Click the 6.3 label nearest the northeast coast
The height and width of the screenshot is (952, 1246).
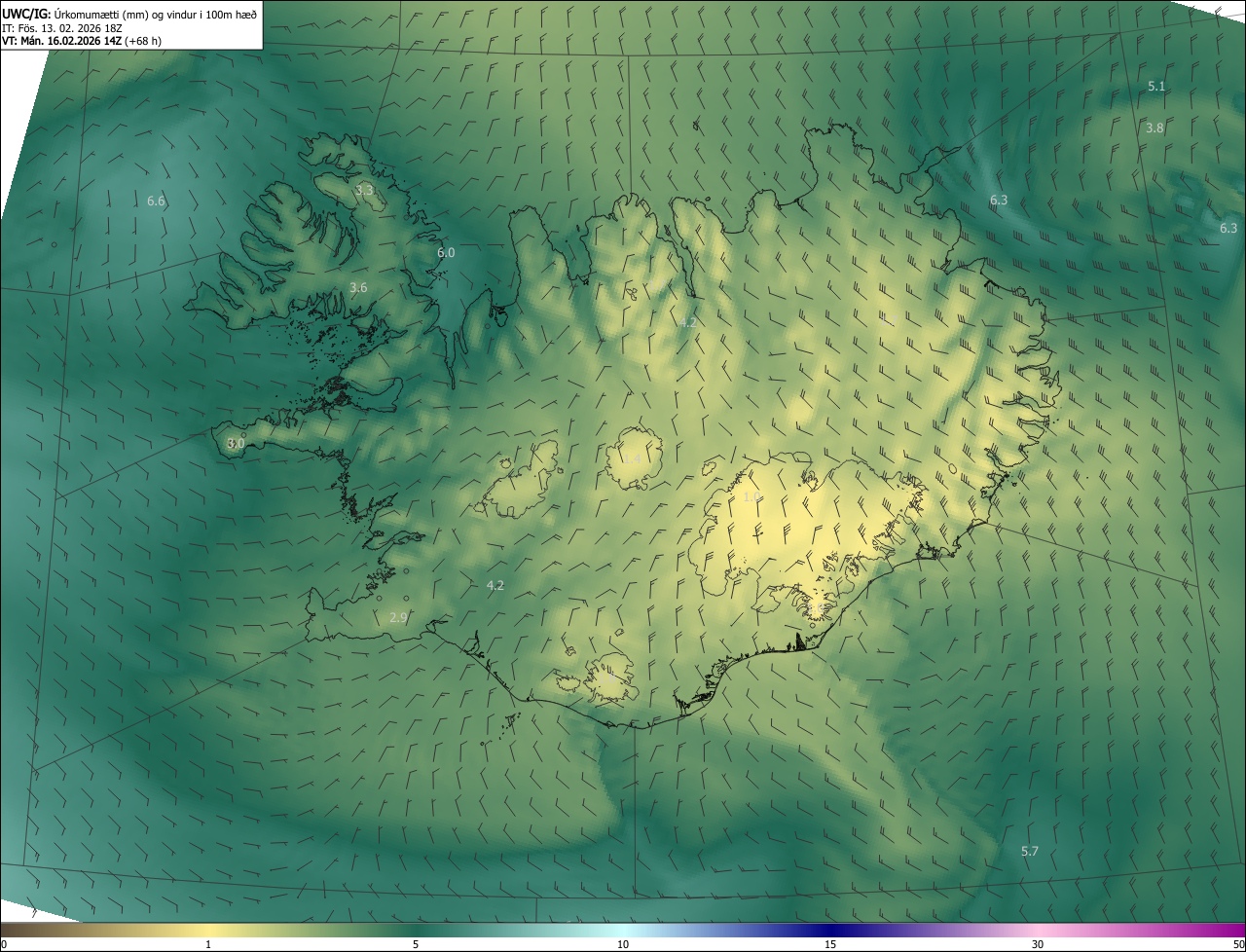click(999, 201)
